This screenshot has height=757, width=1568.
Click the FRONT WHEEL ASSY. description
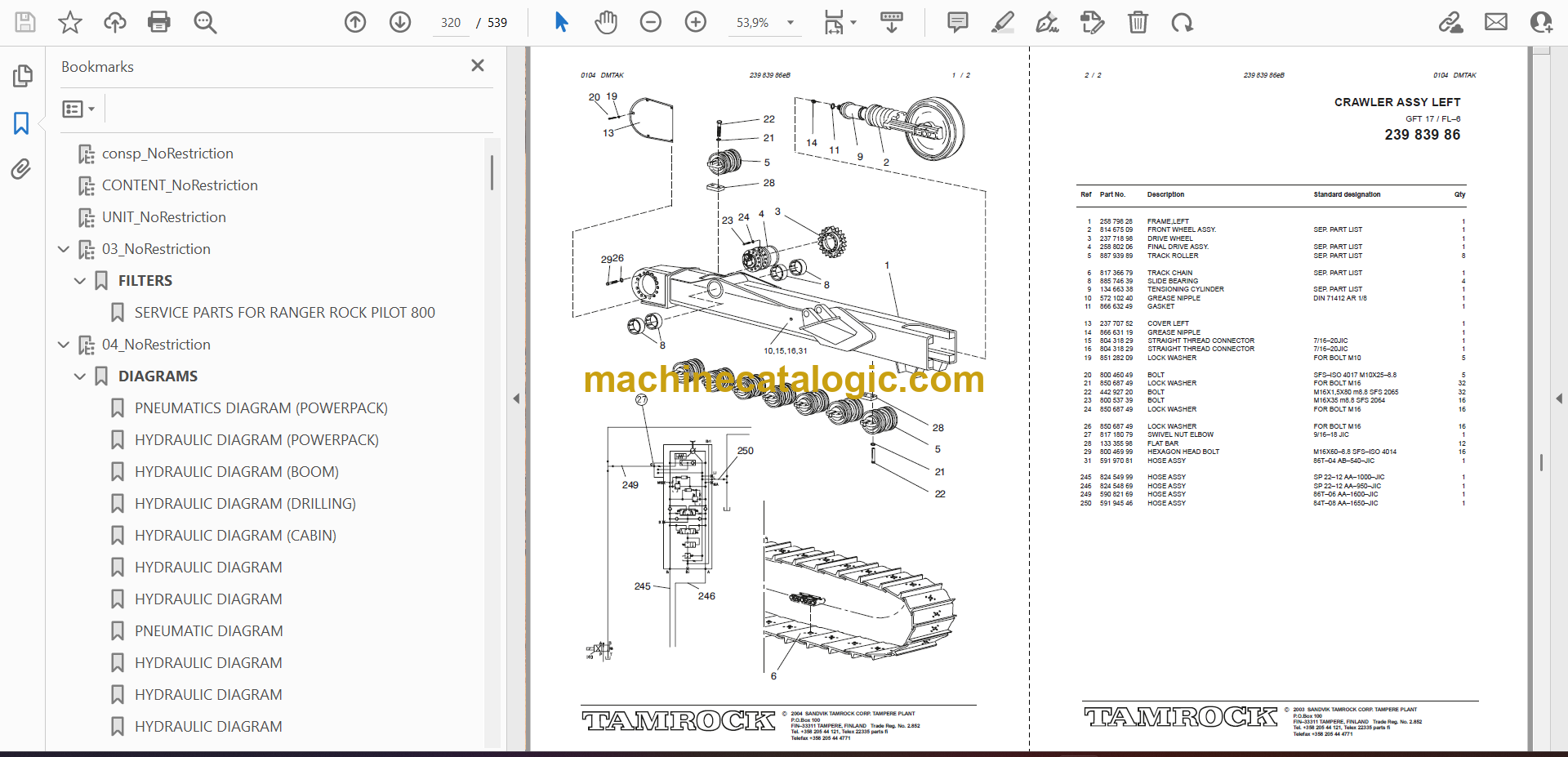click(1182, 229)
